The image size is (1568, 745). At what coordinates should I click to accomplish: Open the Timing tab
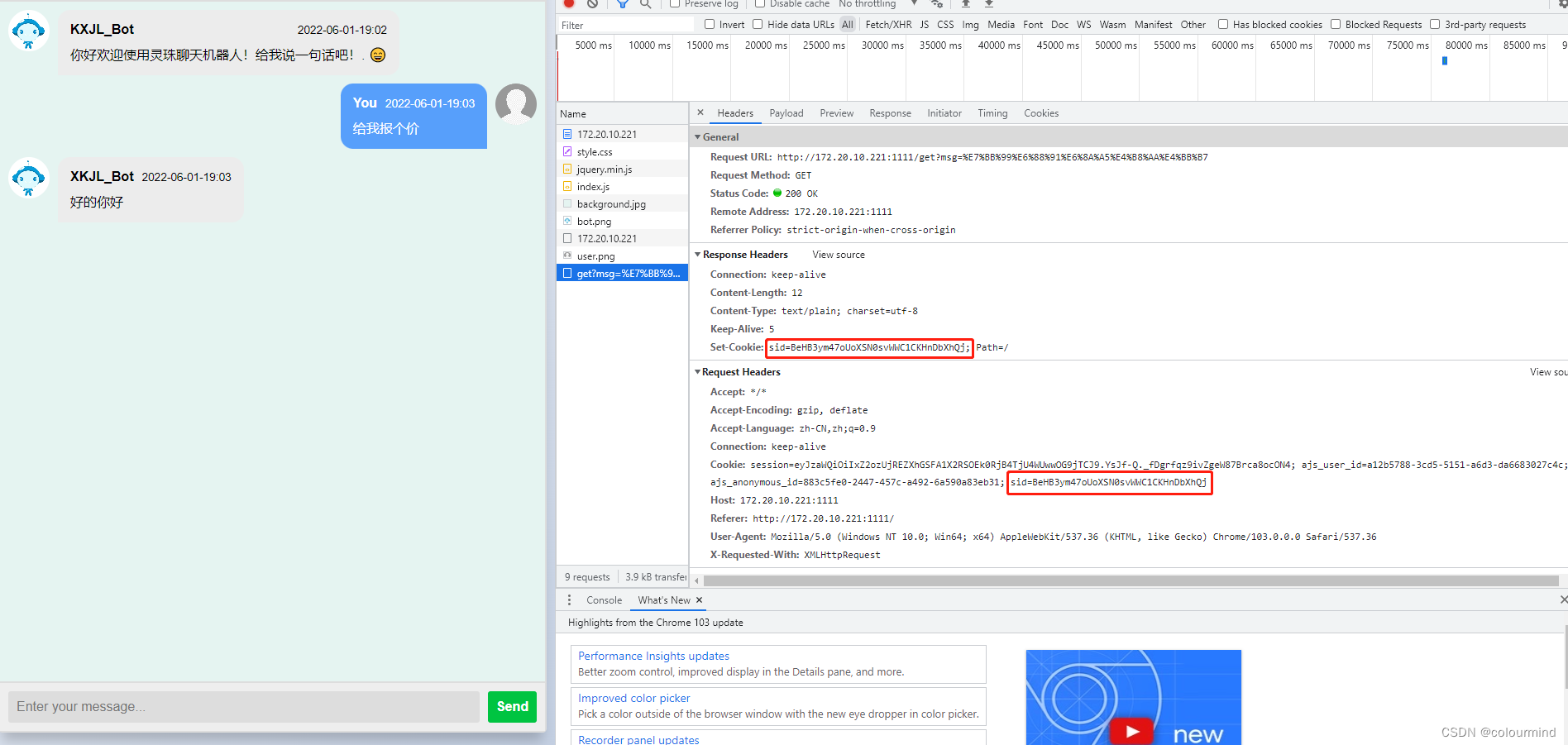coord(992,113)
